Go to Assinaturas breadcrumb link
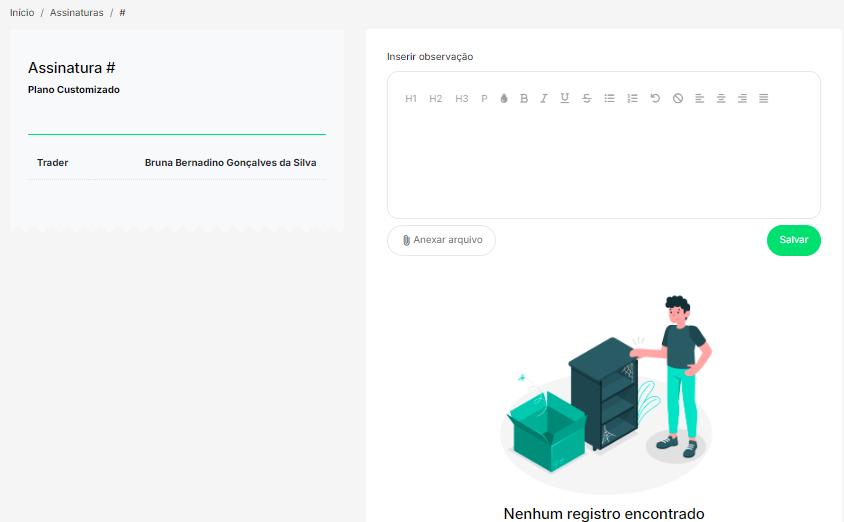Image resolution: width=844 pixels, height=522 pixels. pos(77,13)
